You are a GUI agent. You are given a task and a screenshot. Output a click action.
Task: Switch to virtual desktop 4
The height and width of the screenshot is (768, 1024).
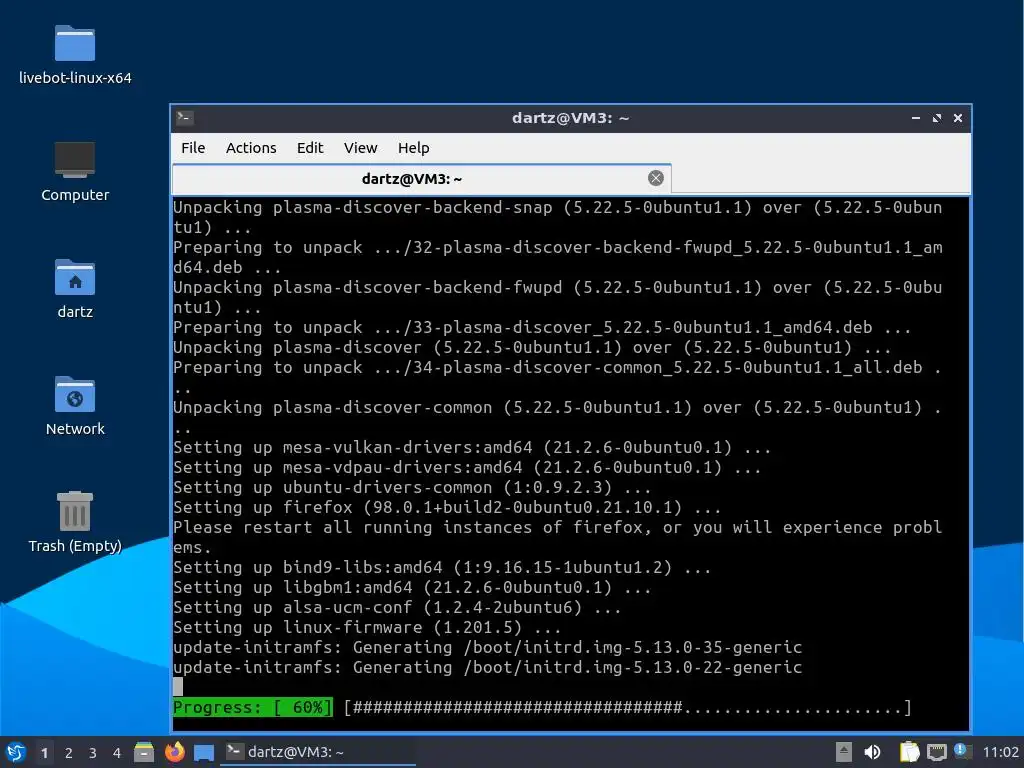pyautogui.click(x=117, y=753)
